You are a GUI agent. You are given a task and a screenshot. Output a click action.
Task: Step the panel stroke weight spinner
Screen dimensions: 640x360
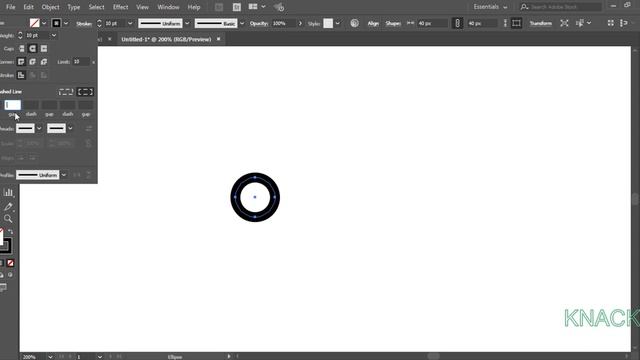(x=20, y=36)
